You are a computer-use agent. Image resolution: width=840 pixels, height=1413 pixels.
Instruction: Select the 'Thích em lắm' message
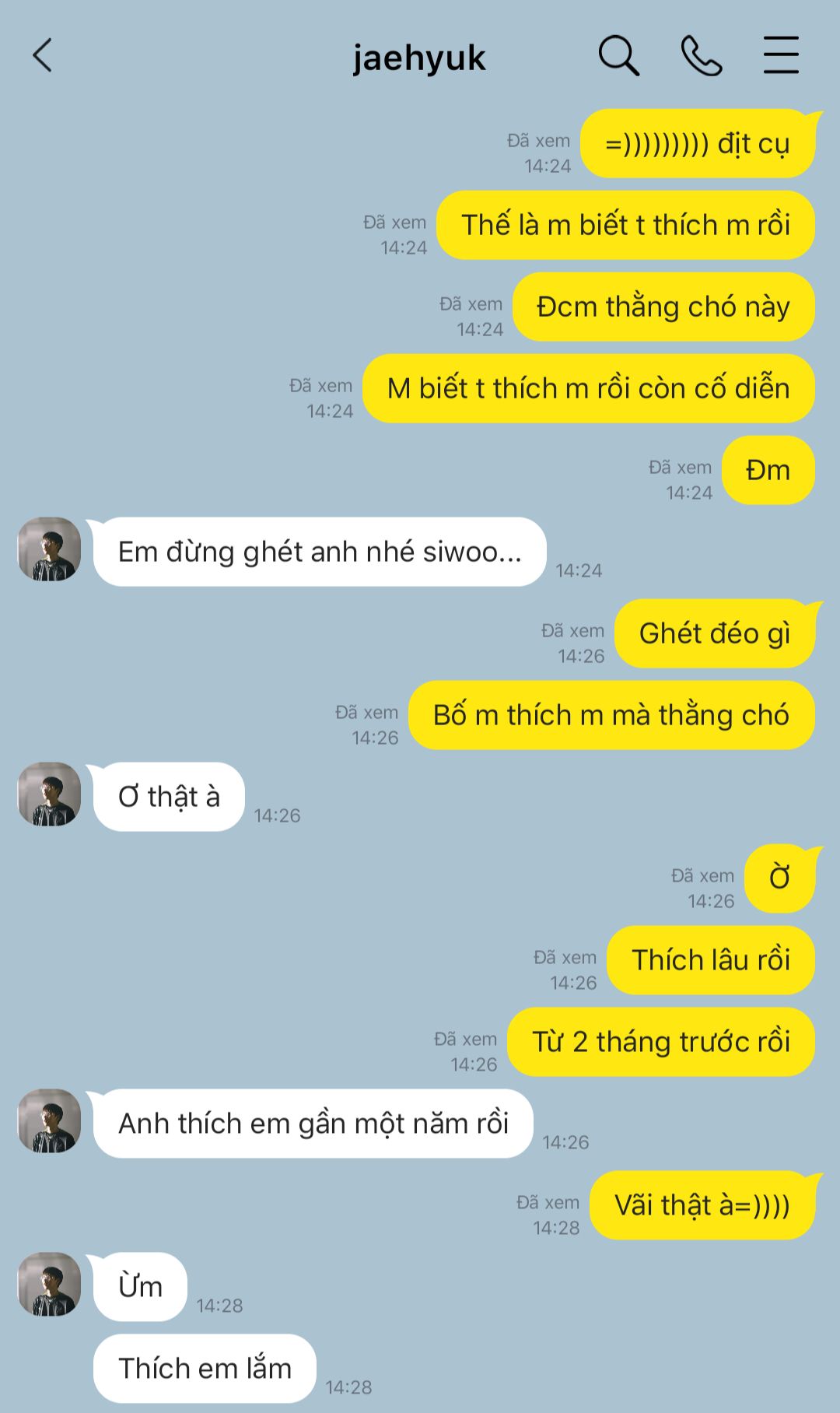tap(205, 1369)
